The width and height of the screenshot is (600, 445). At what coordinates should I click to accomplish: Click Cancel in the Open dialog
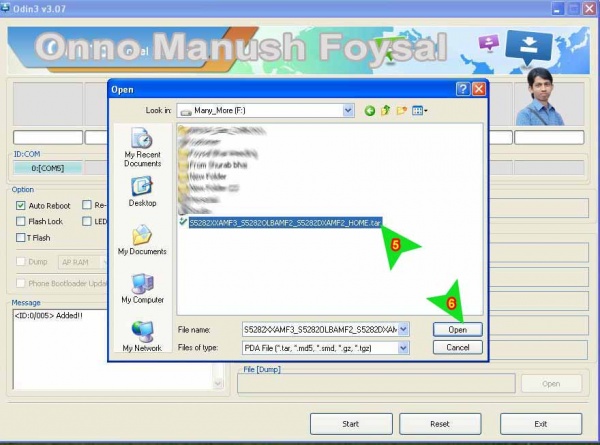pyautogui.click(x=458, y=347)
